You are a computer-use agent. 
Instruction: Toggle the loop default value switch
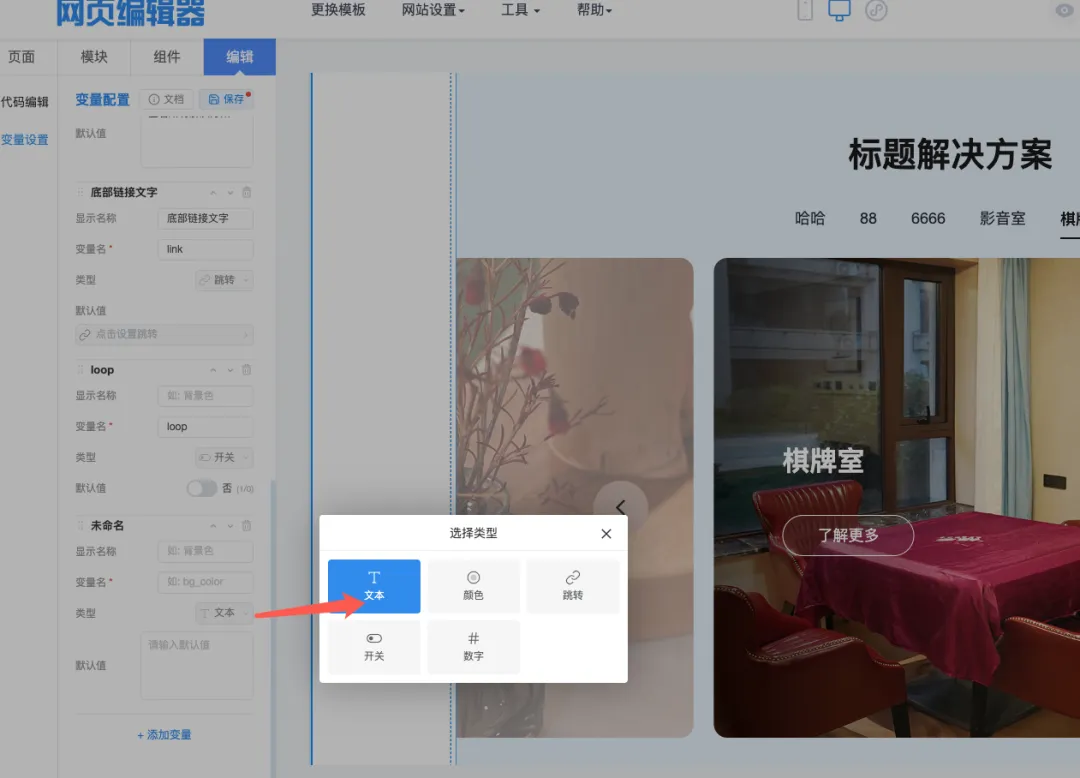click(x=202, y=488)
